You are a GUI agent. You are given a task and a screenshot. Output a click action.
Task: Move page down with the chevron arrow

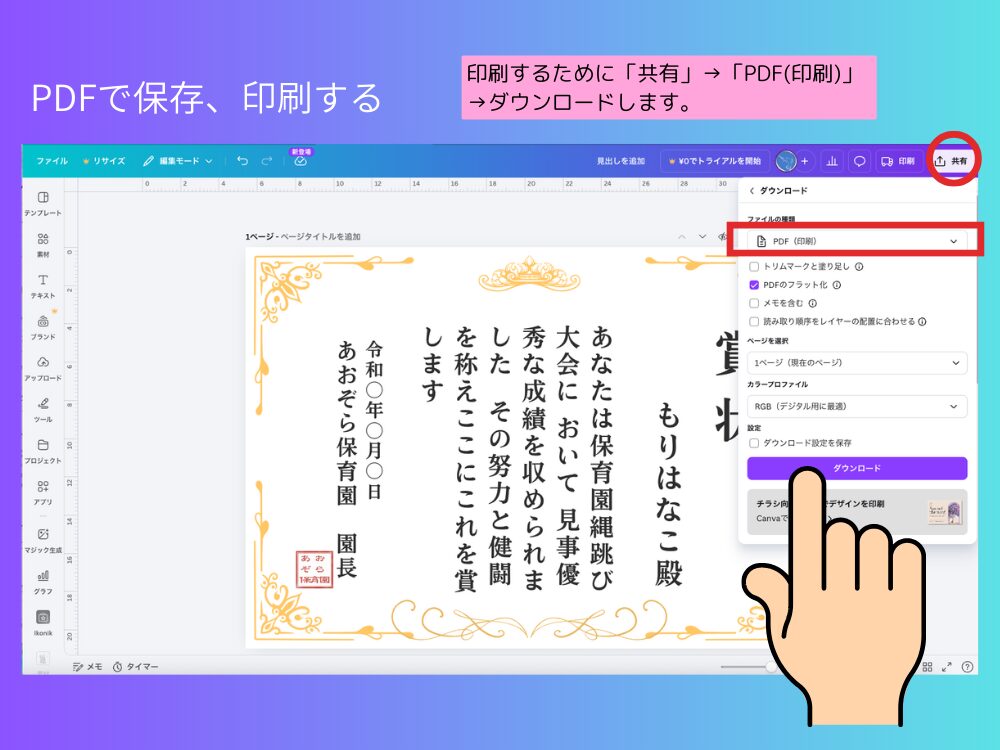pyautogui.click(x=702, y=237)
